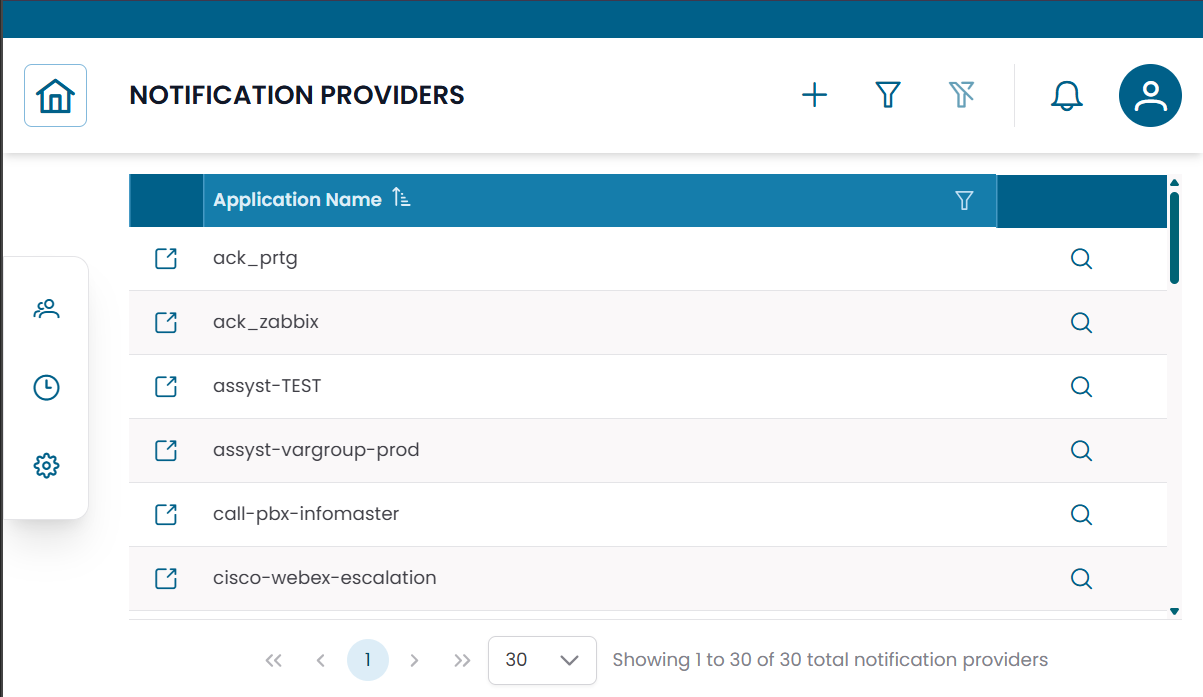
Task: Open the page size dropdown showing 30
Action: pos(542,660)
